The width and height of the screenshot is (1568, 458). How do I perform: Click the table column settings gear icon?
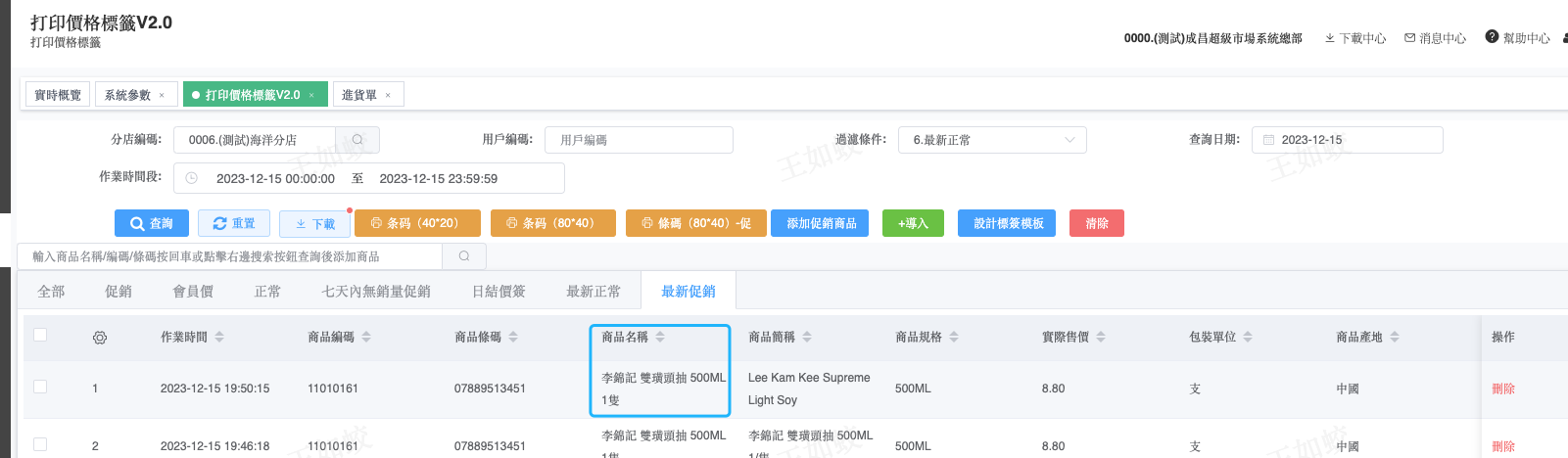click(100, 338)
